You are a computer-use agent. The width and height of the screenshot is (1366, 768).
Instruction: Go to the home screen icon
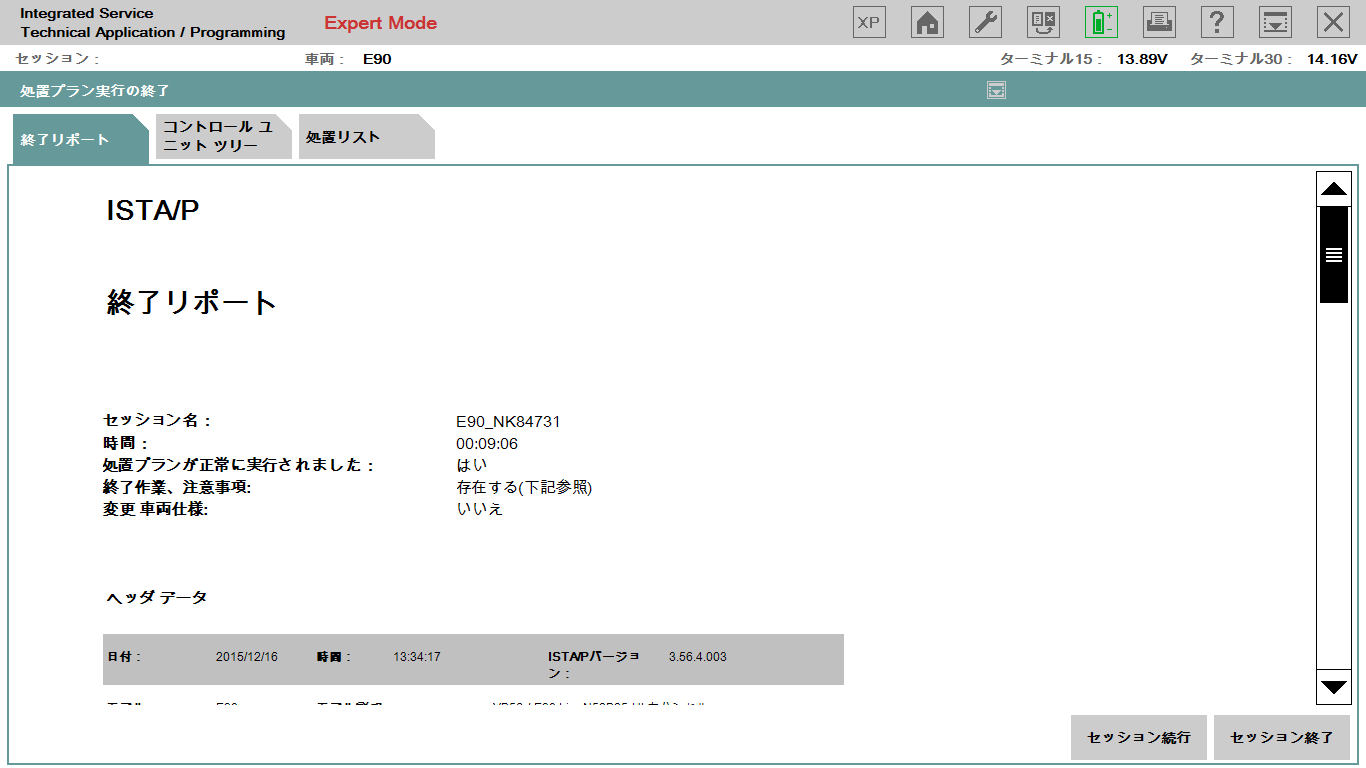[x=927, y=22]
